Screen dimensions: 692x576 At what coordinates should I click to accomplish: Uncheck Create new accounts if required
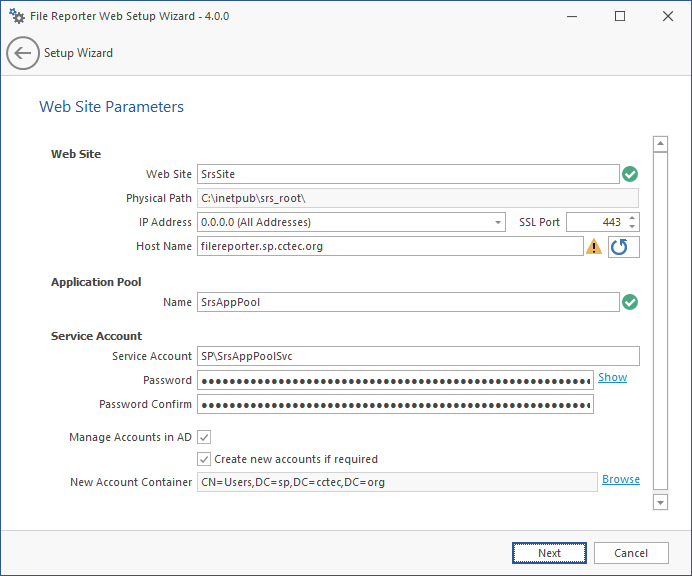tap(204, 459)
